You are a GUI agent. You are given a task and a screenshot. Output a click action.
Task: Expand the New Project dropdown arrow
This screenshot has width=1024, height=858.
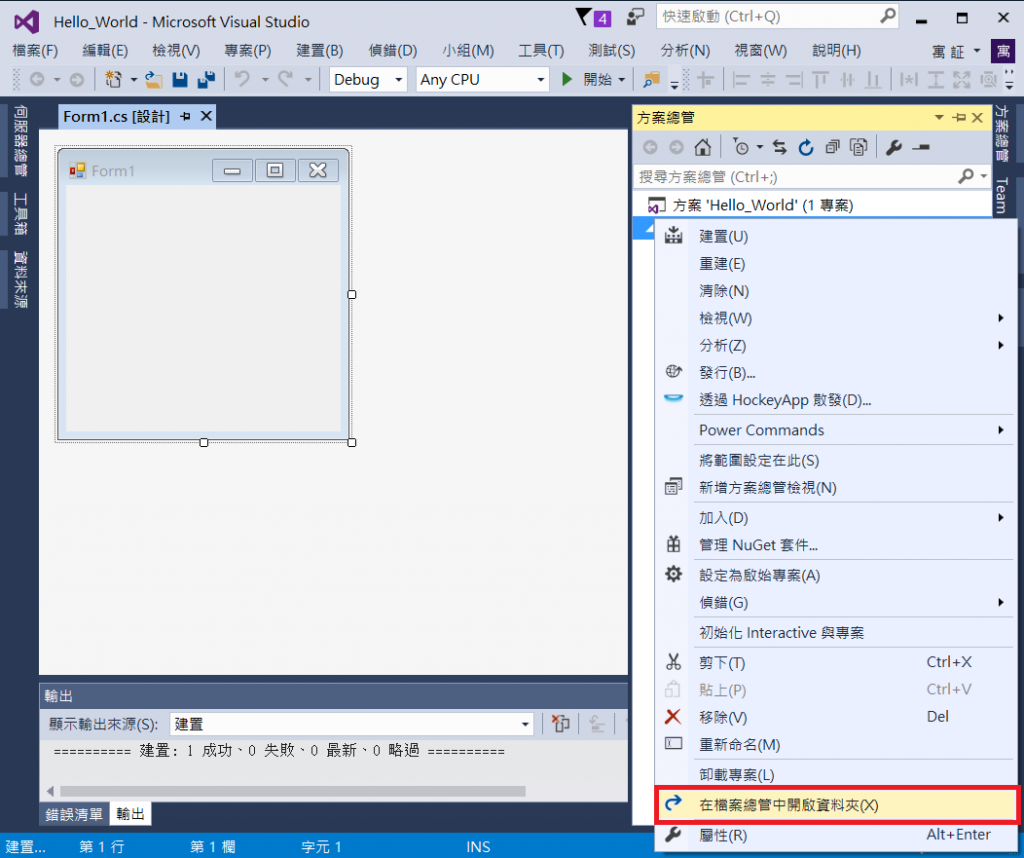coord(134,80)
